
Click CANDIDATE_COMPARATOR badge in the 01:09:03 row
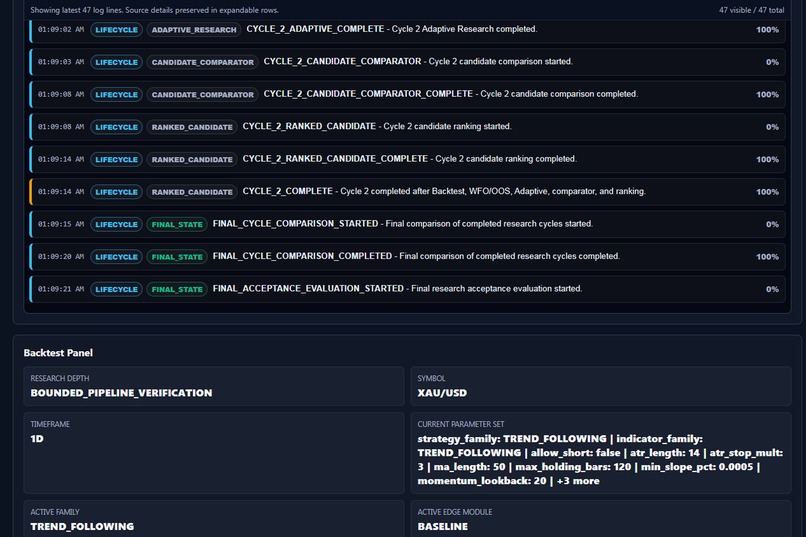pyautogui.click(x=203, y=62)
